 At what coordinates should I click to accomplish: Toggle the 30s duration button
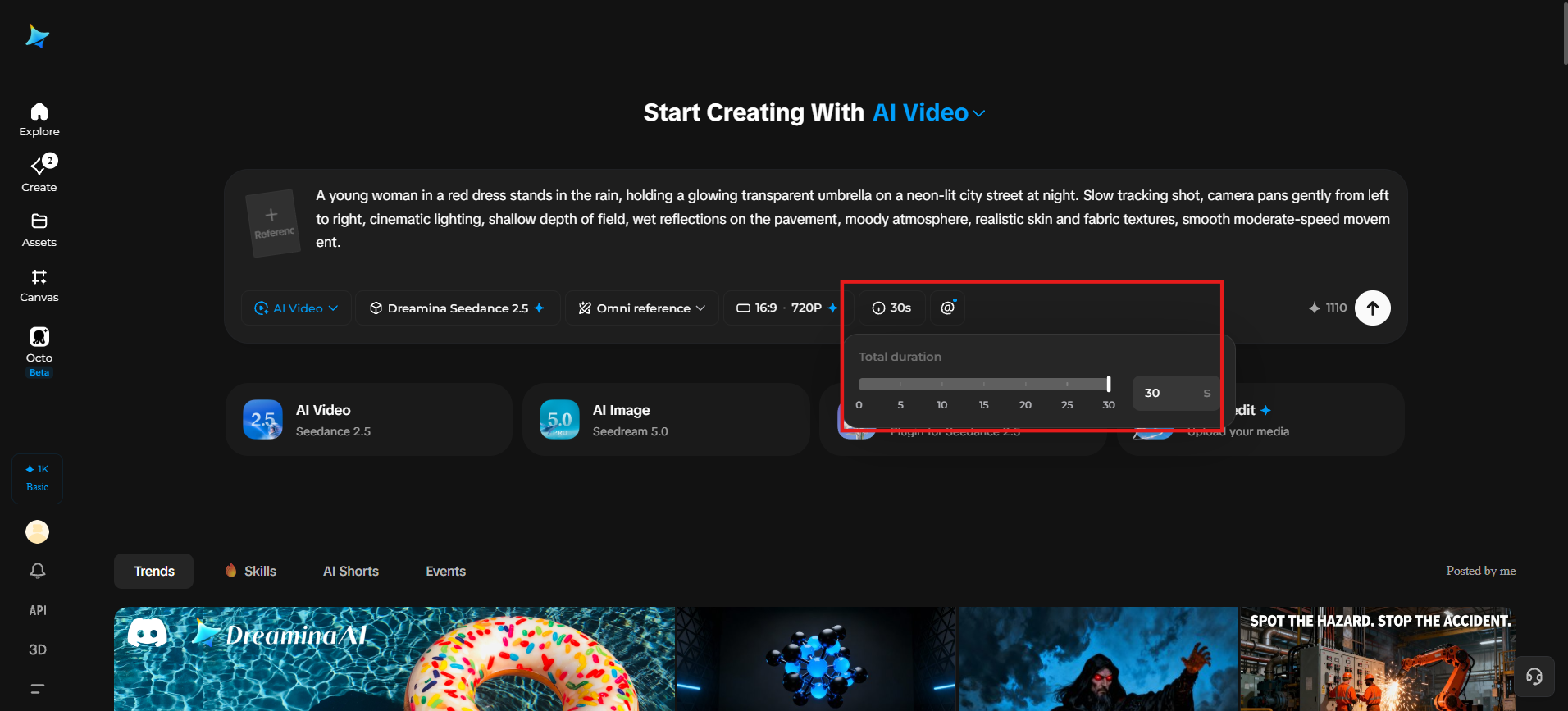point(892,308)
